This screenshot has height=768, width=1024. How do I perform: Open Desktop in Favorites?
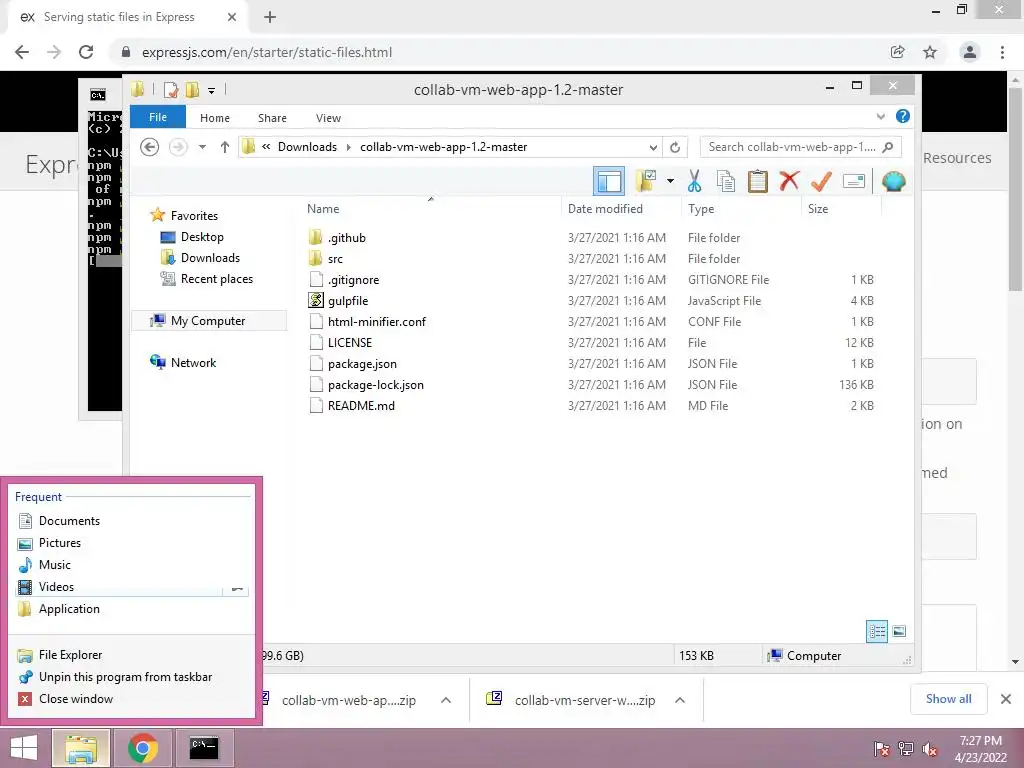point(202,237)
